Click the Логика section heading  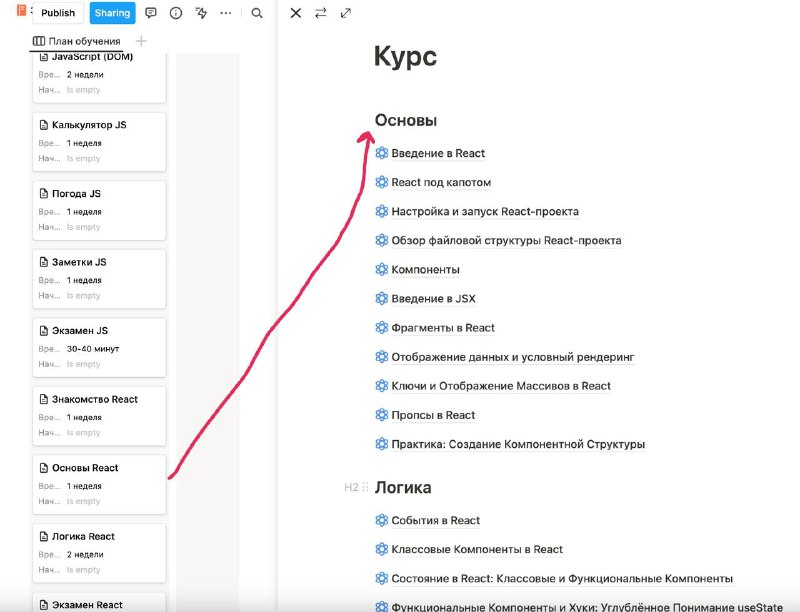[403, 488]
